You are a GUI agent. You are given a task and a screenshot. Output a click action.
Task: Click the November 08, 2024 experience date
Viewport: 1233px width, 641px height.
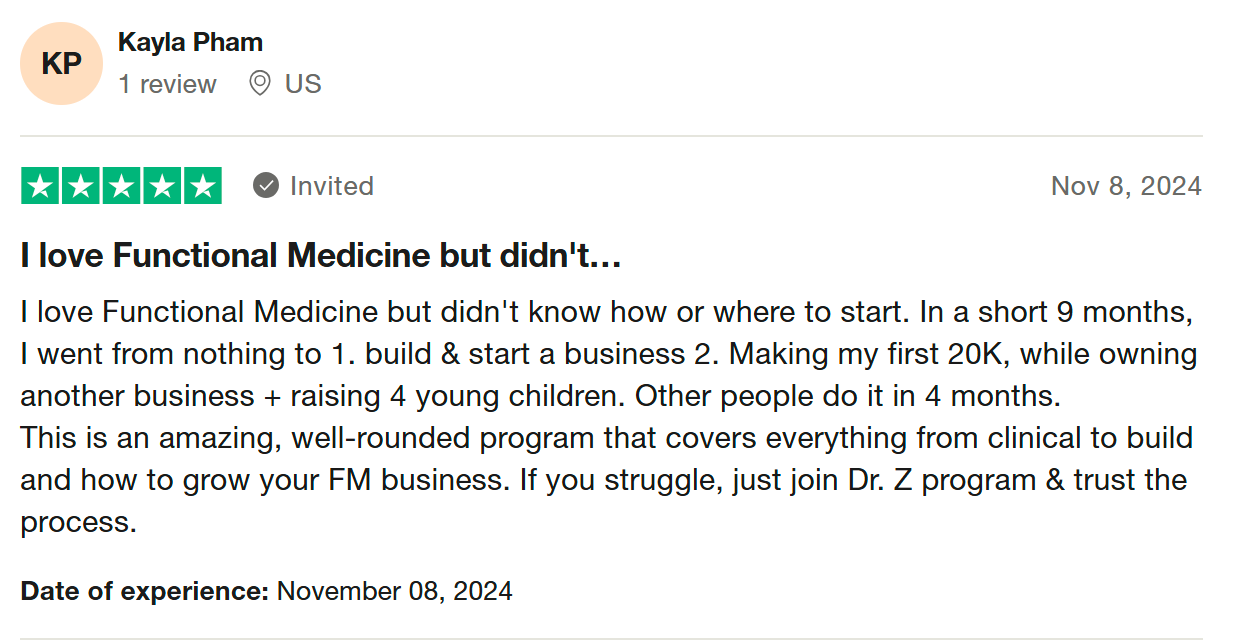coord(394,591)
